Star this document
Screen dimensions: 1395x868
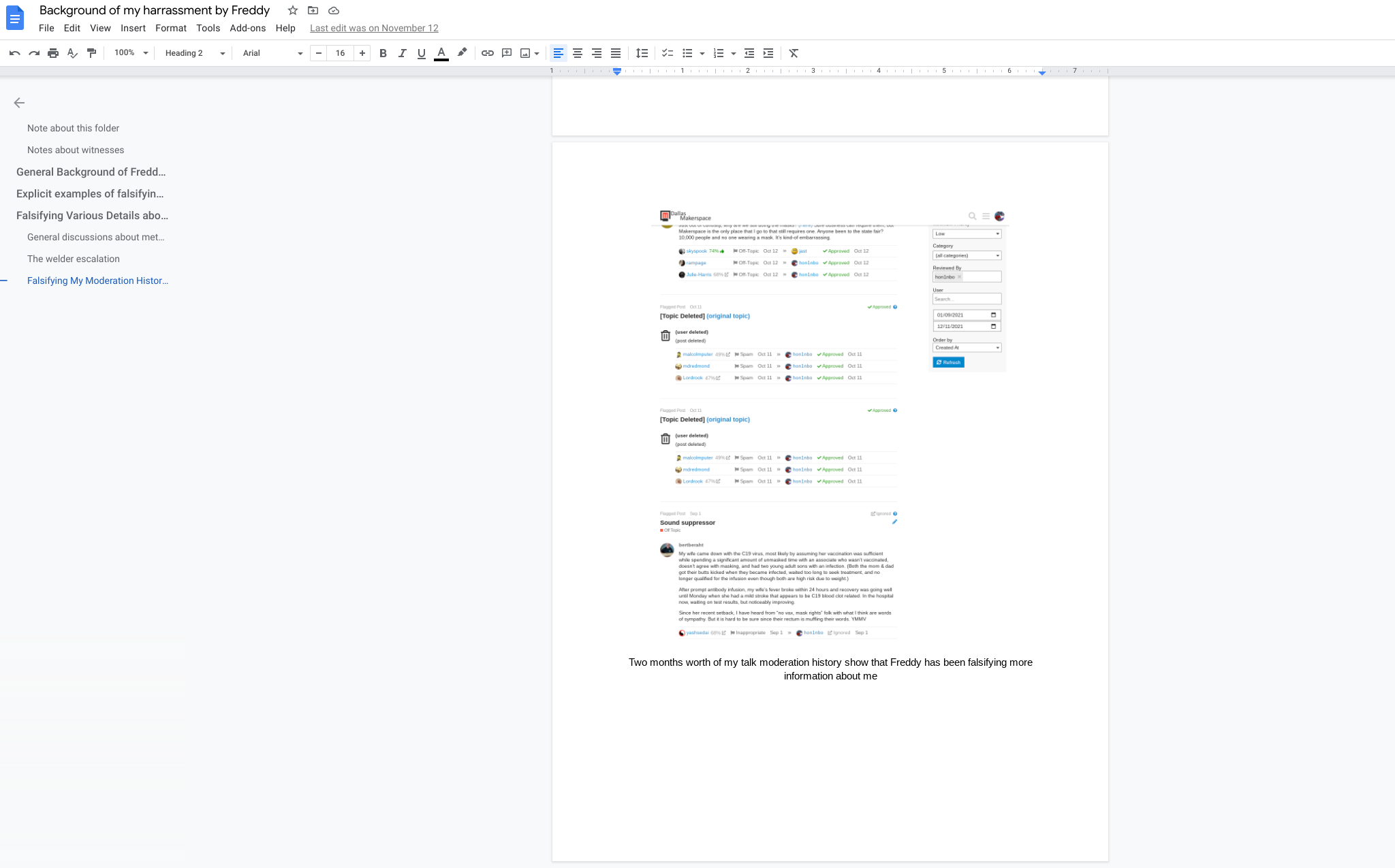(293, 10)
